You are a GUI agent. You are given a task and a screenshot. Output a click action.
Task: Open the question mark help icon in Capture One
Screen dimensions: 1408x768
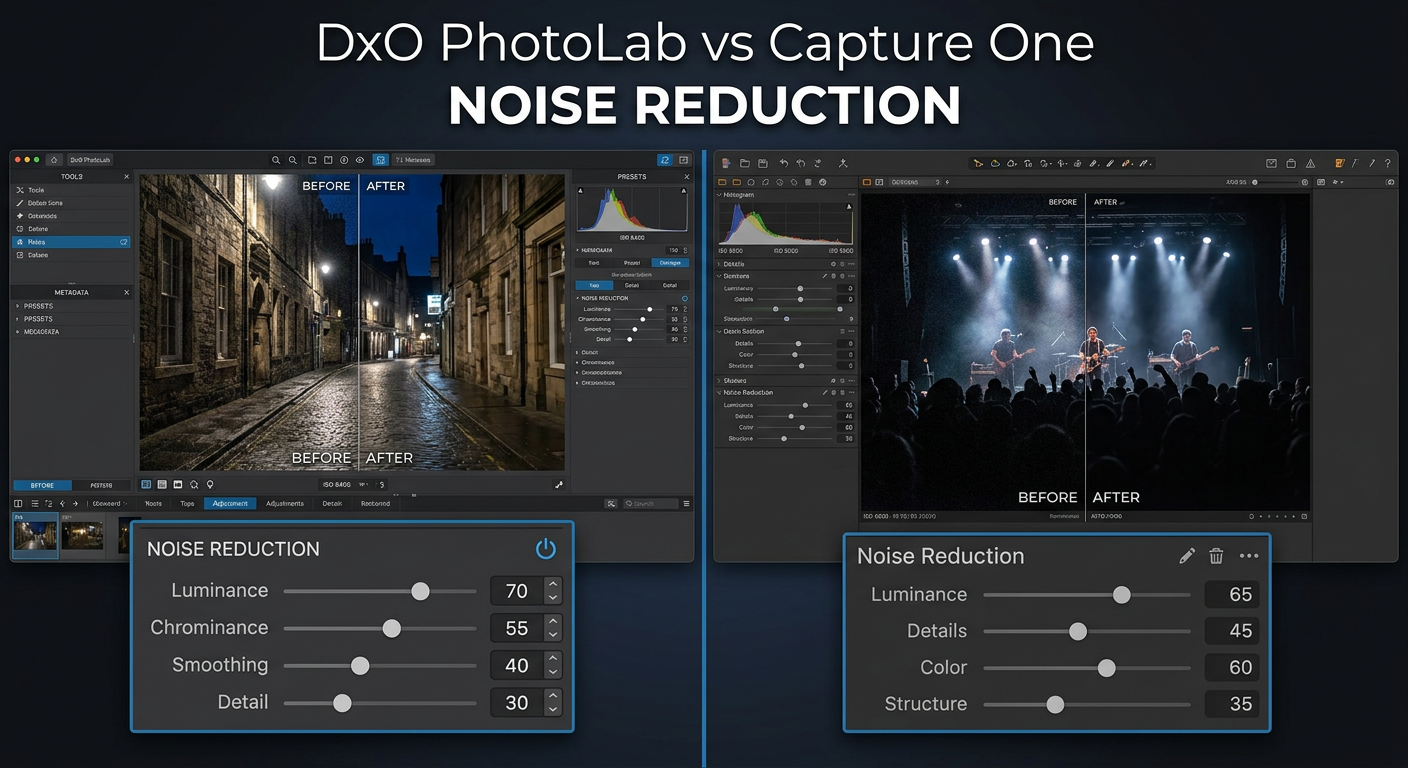pyautogui.click(x=1387, y=163)
